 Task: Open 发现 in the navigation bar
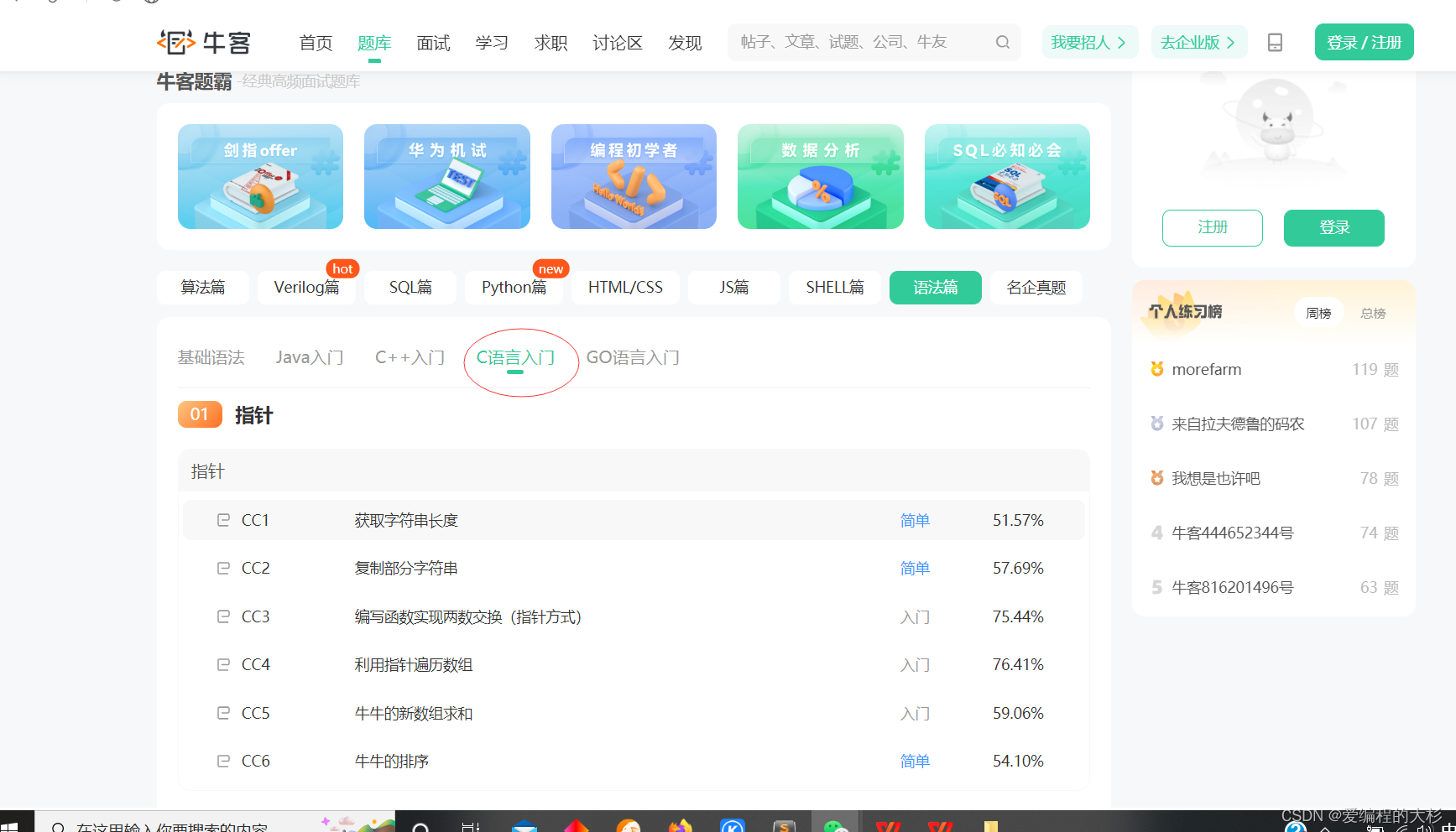pos(685,43)
